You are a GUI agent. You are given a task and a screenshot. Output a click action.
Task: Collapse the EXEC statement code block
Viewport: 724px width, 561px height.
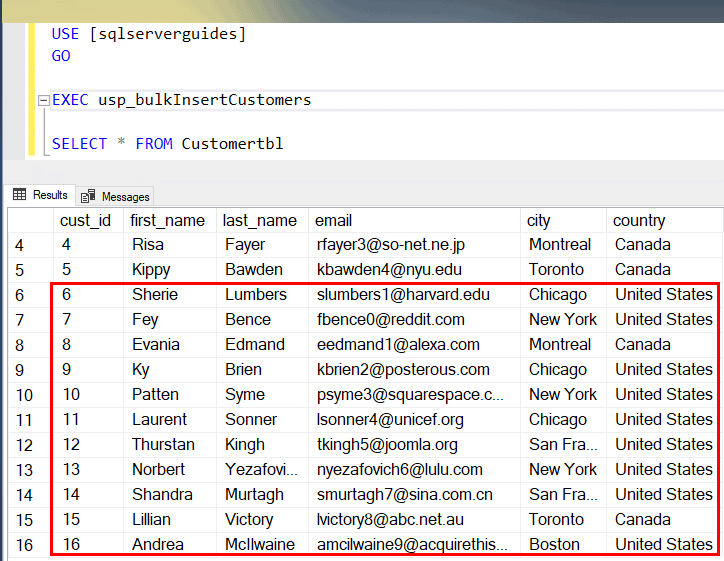coord(43,100)
